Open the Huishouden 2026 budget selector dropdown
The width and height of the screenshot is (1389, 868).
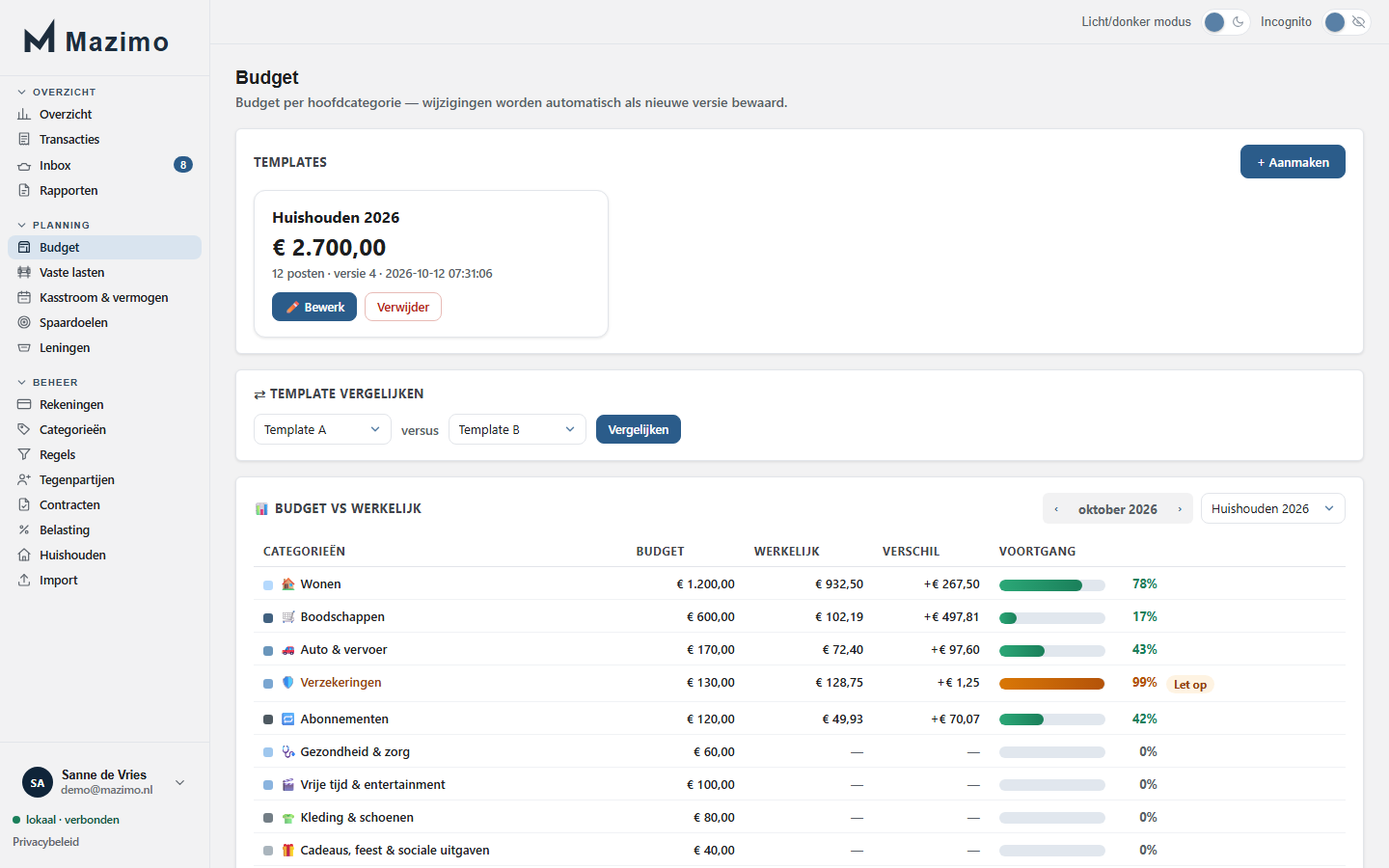point(1272,508)
